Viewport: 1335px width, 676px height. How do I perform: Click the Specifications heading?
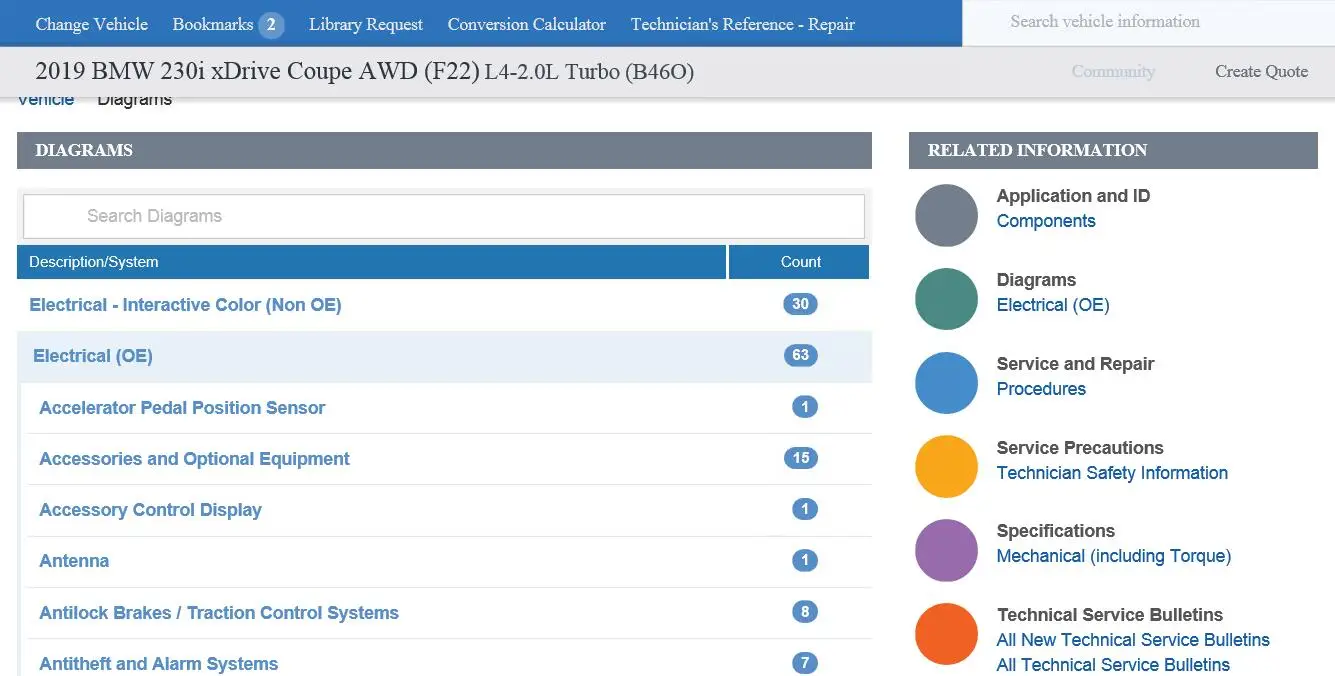(1055, 531)
